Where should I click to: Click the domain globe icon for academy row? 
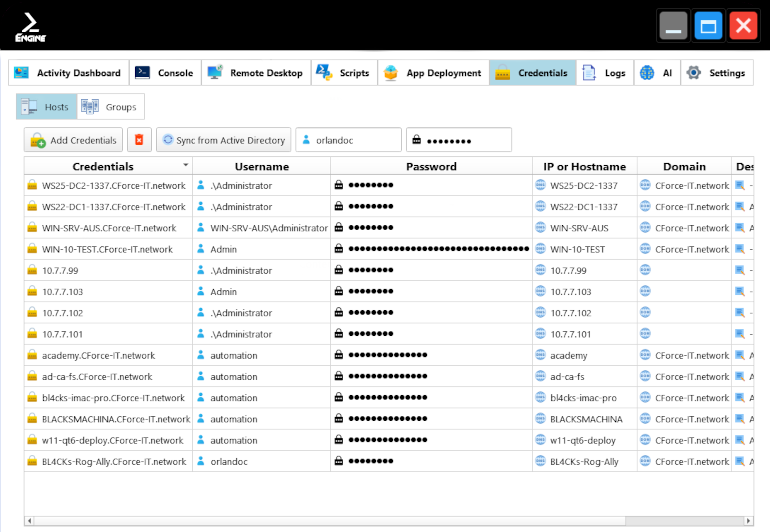[645, 356]
